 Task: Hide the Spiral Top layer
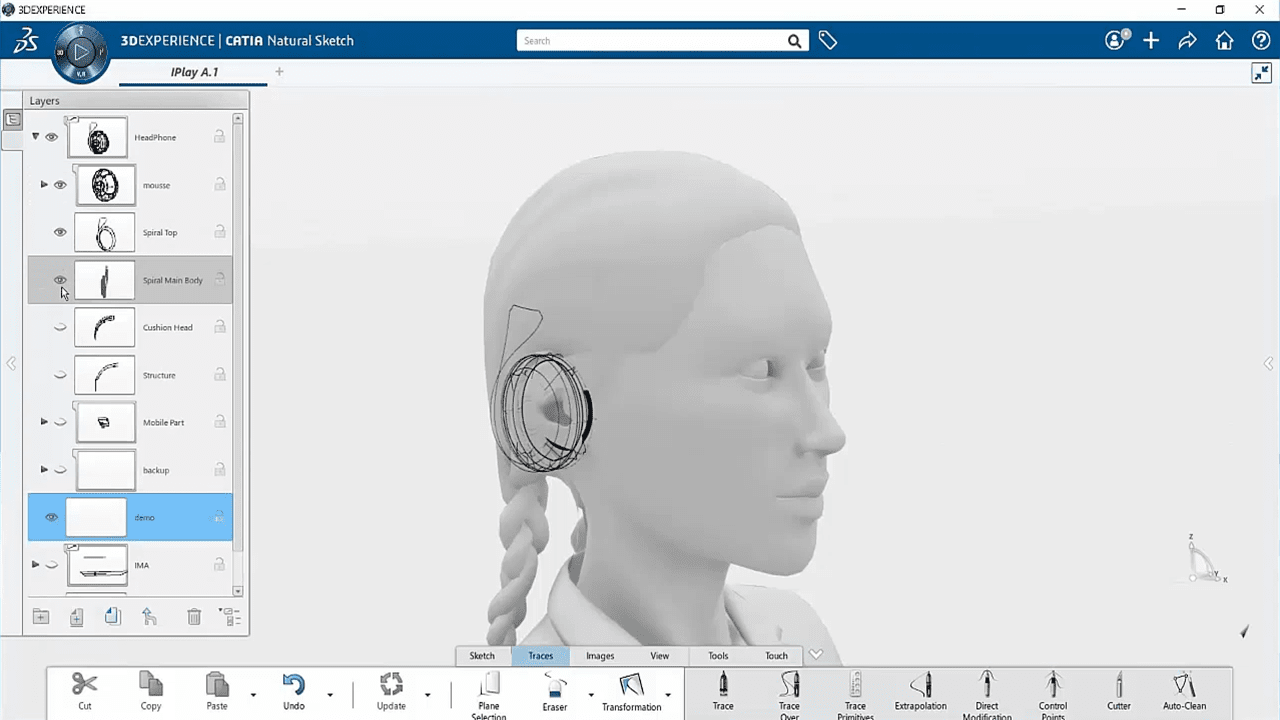(x=60, y=233)
